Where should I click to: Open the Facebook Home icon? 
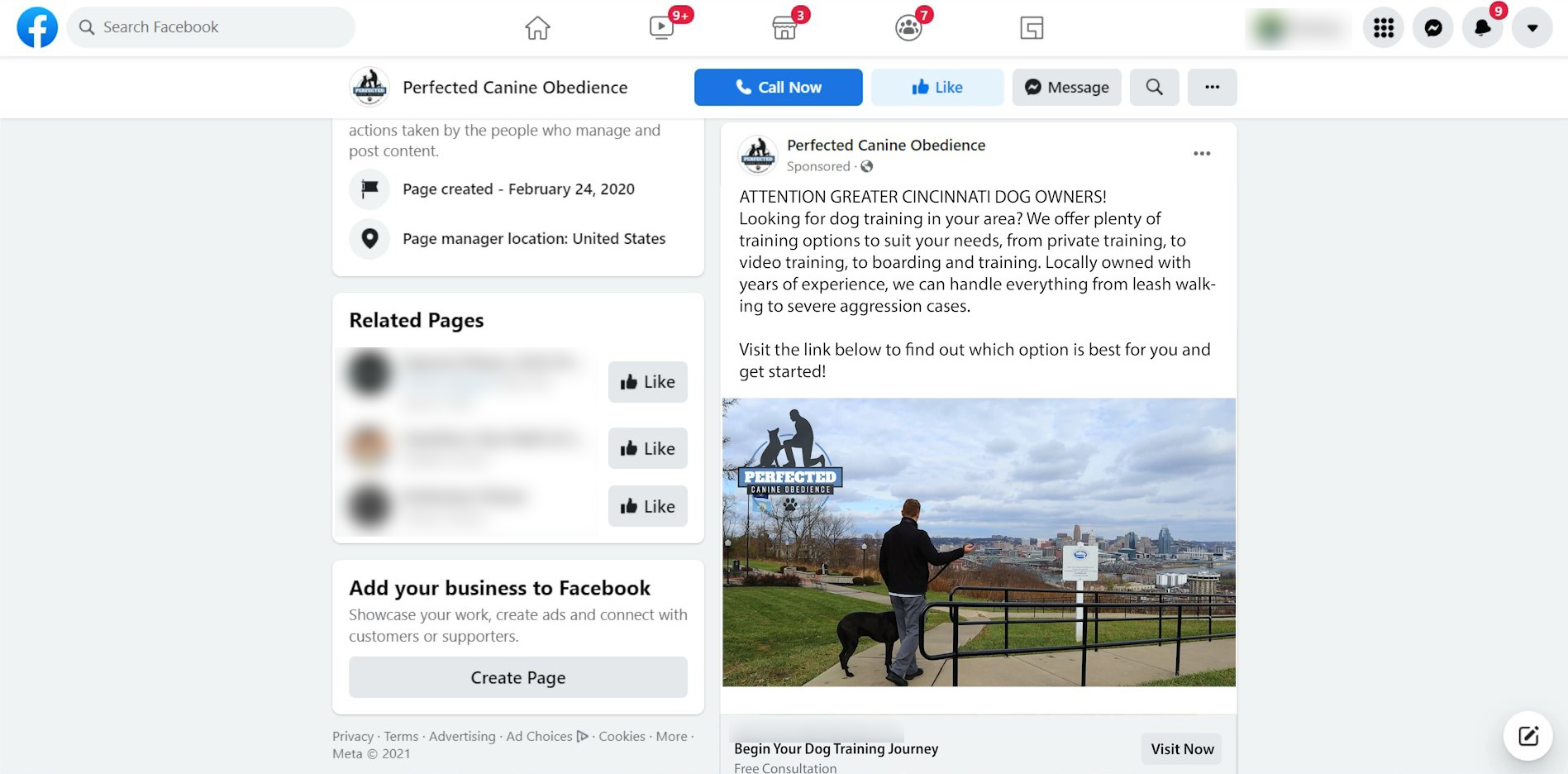537,28
